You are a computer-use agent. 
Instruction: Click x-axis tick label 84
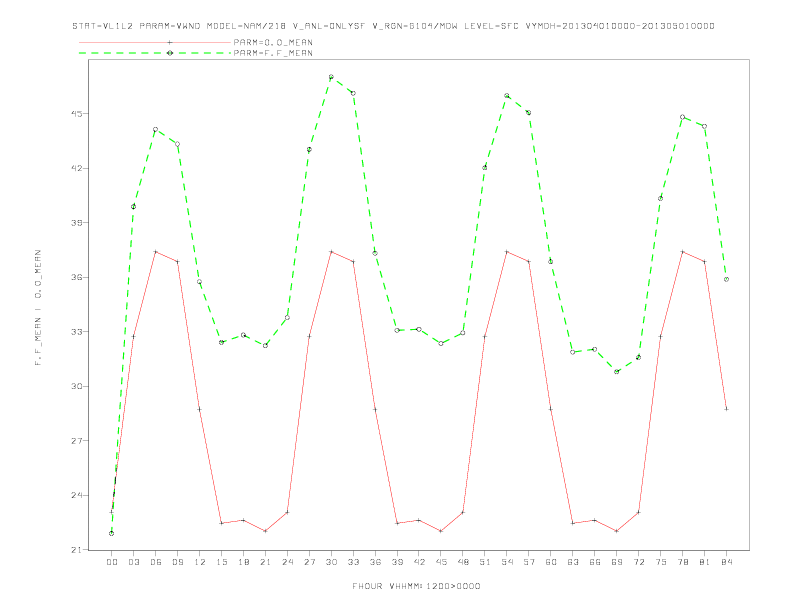coord(726,562)
